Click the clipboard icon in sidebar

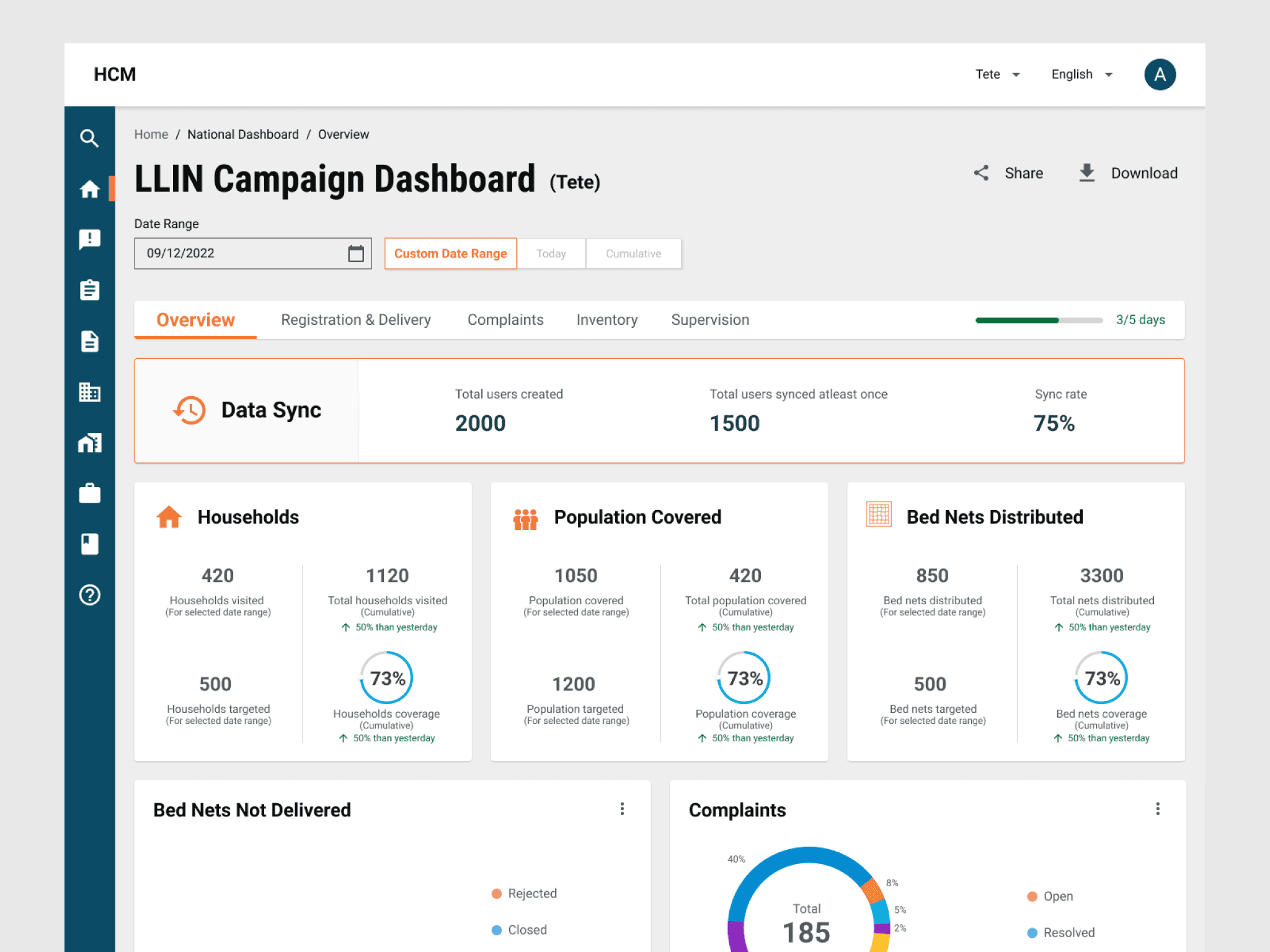click(89, 290)
